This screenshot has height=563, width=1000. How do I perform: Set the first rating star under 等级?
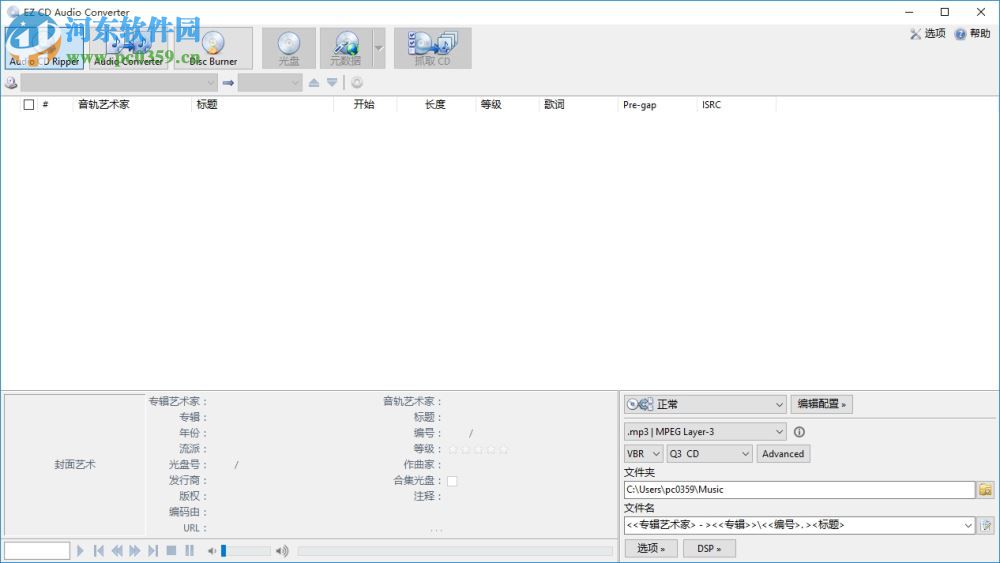[453, 450]
